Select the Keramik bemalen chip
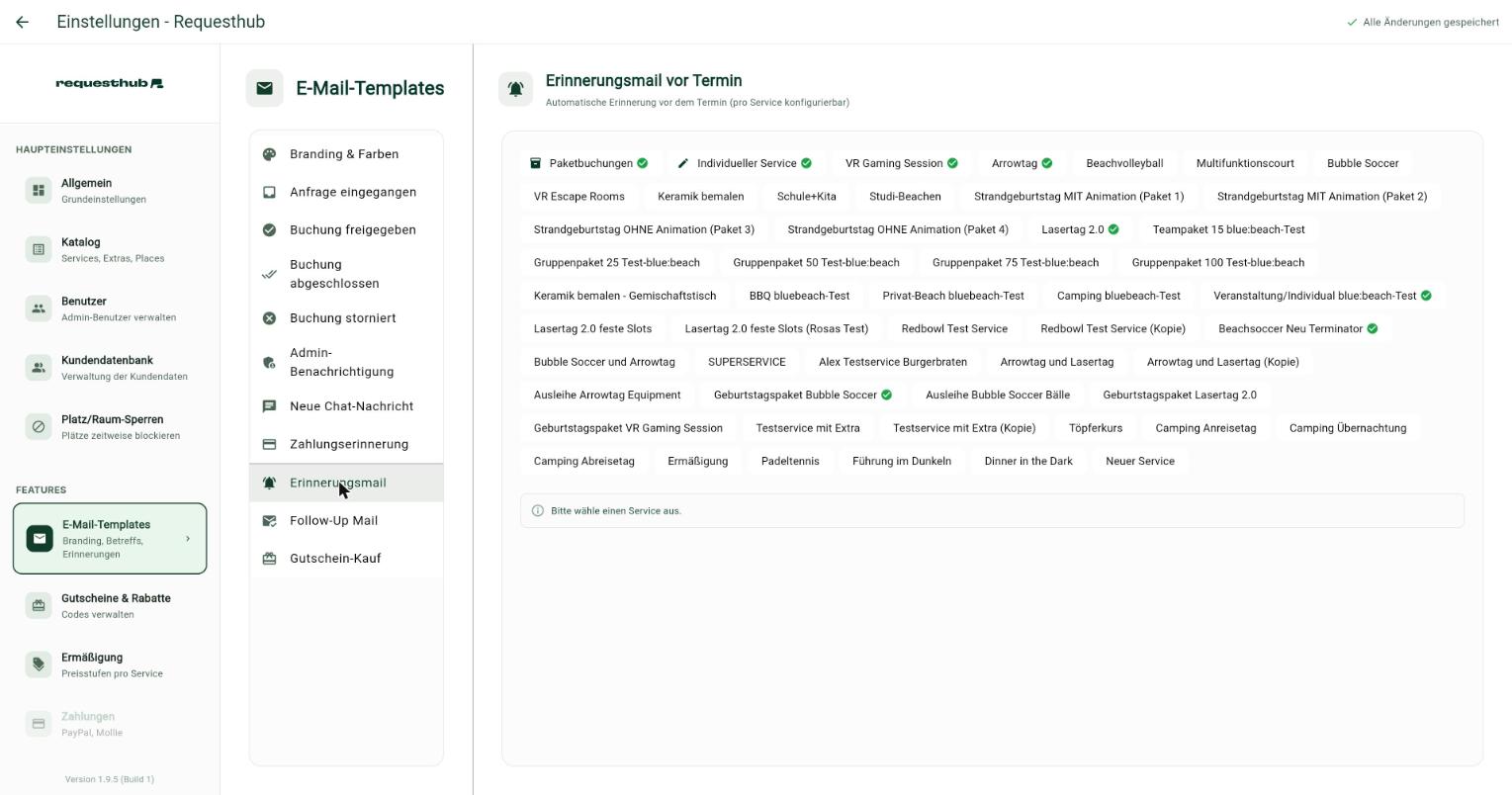Viewport: 1512px width, 795px height. (x=701, y=196)
